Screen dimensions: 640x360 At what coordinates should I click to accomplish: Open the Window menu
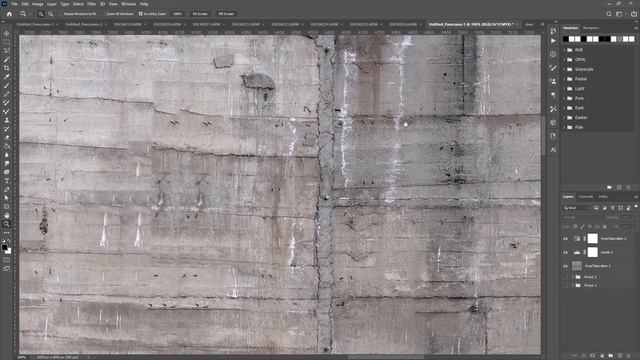pyautogui.click(x=129, y=4)
